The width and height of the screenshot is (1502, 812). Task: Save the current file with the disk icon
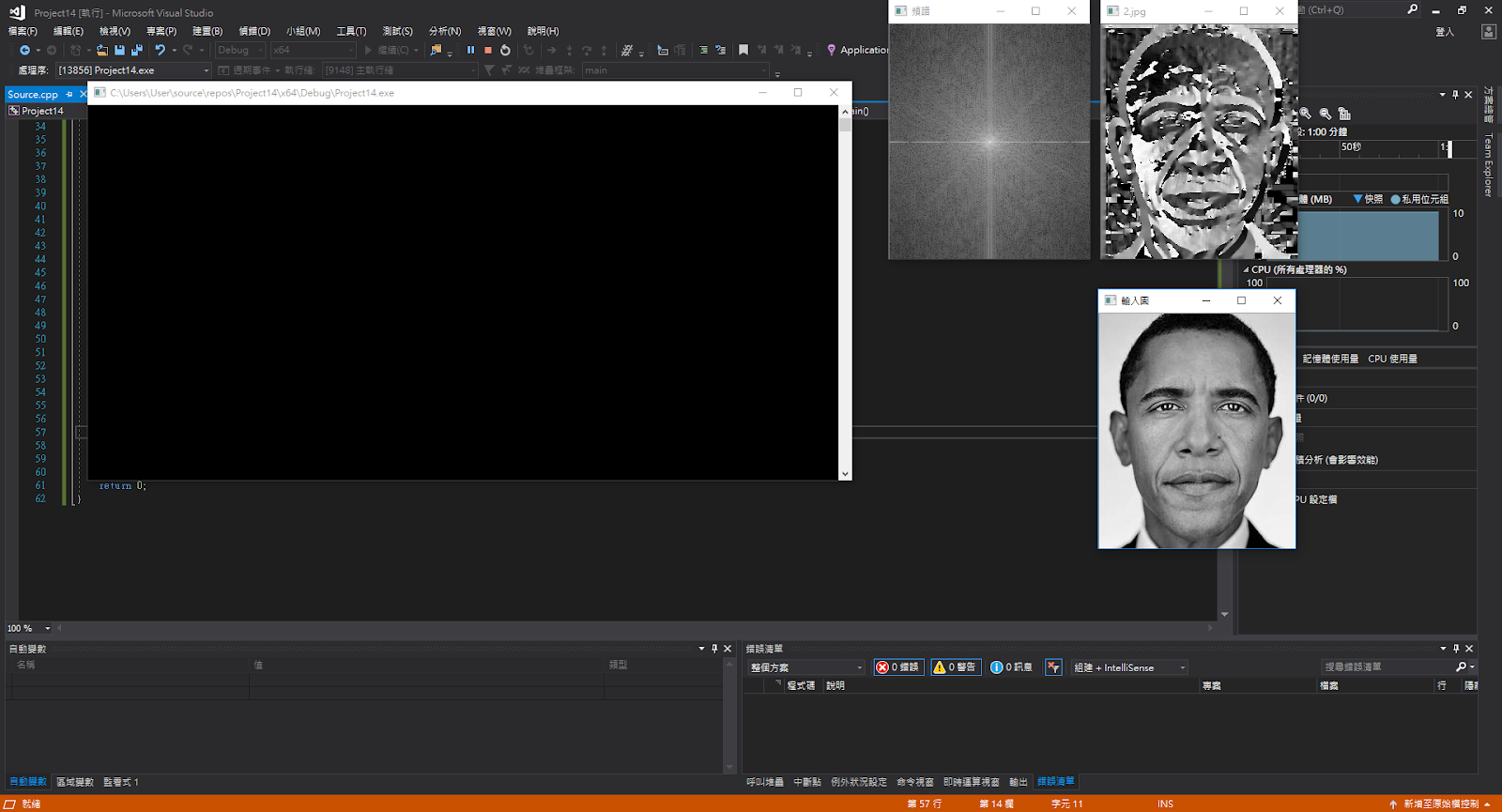(119, 50)
